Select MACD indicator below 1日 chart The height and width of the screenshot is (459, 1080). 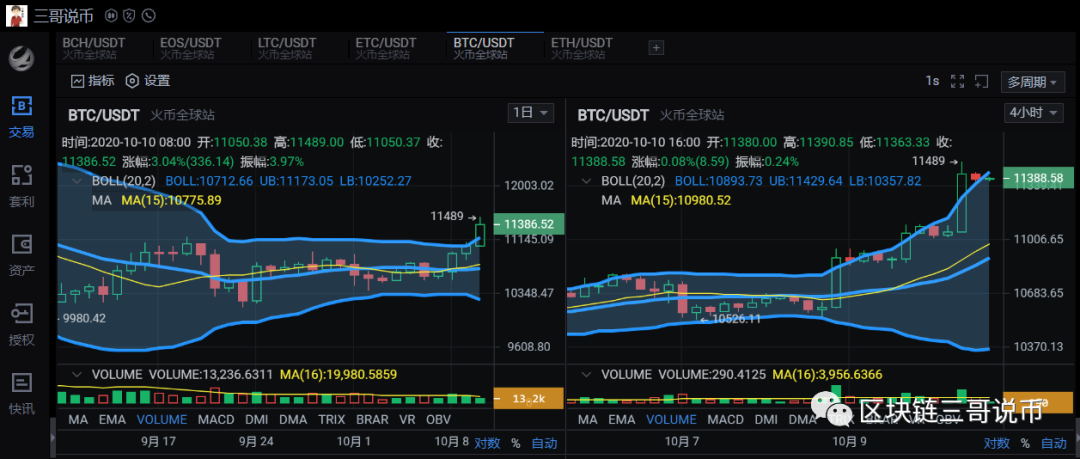(216, 419)
